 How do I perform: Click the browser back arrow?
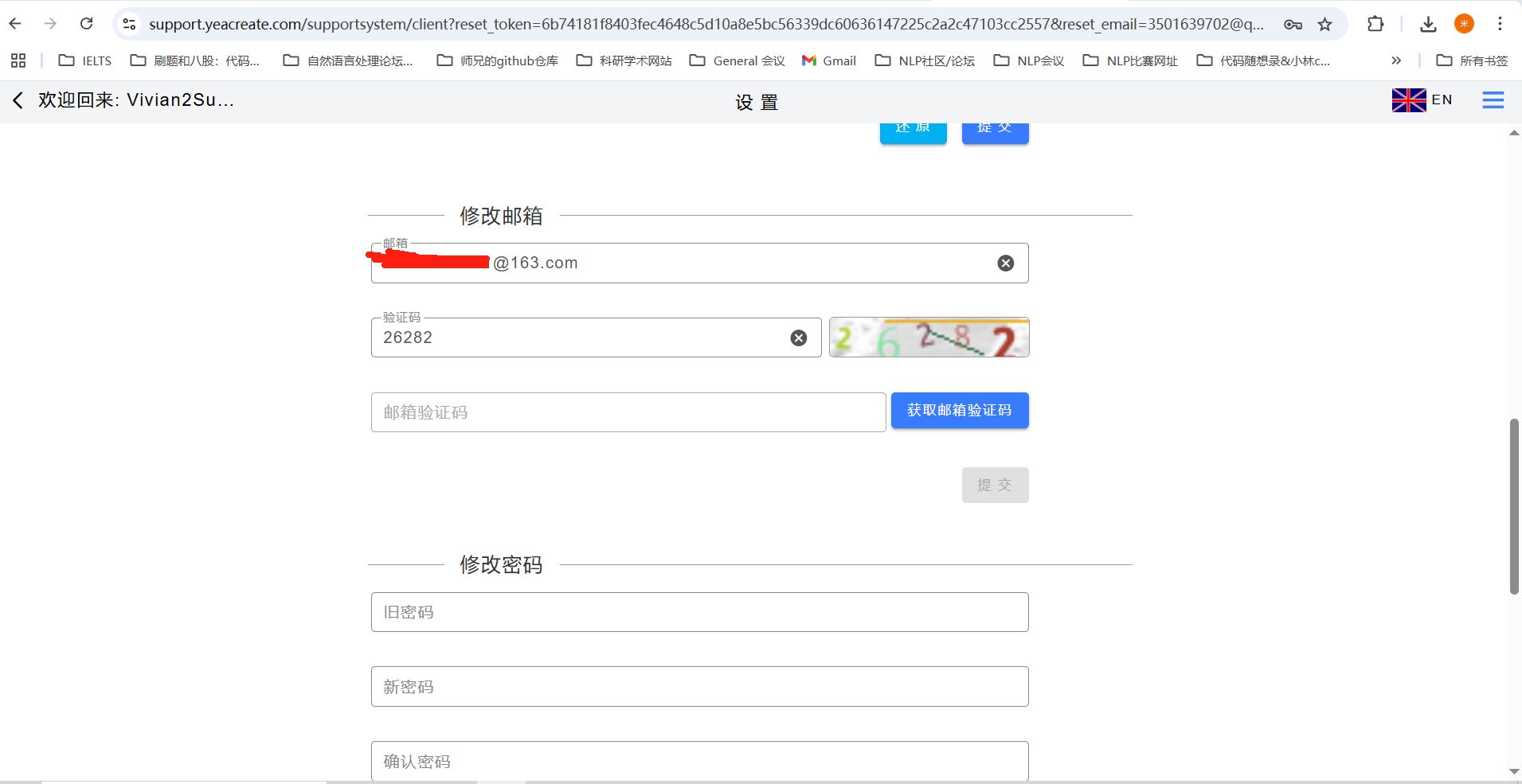[15, 24]
